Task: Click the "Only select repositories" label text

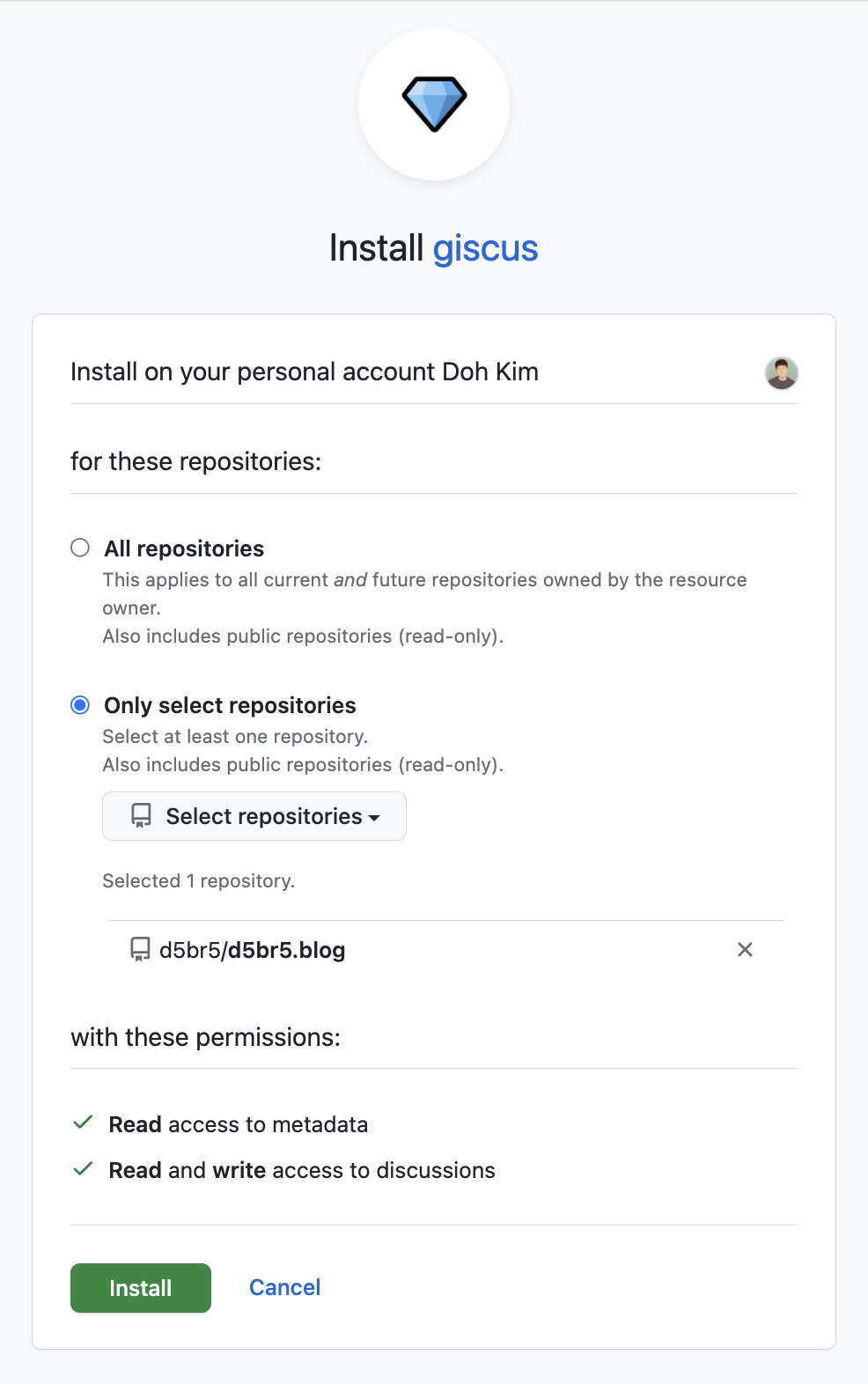Action: pyautogui.click(x=230, y=705)
